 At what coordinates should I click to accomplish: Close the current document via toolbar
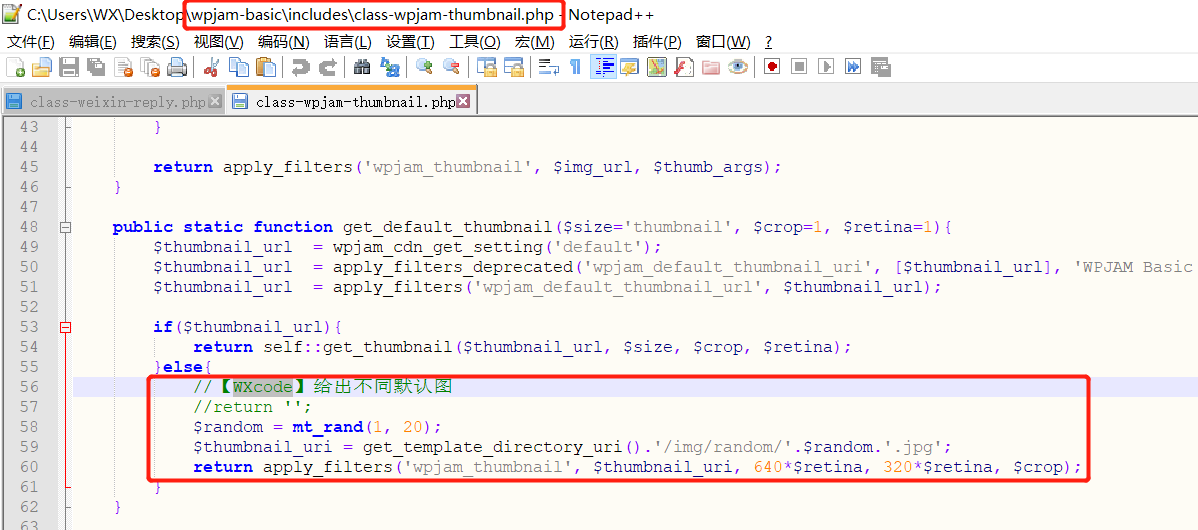click(124, 67)
